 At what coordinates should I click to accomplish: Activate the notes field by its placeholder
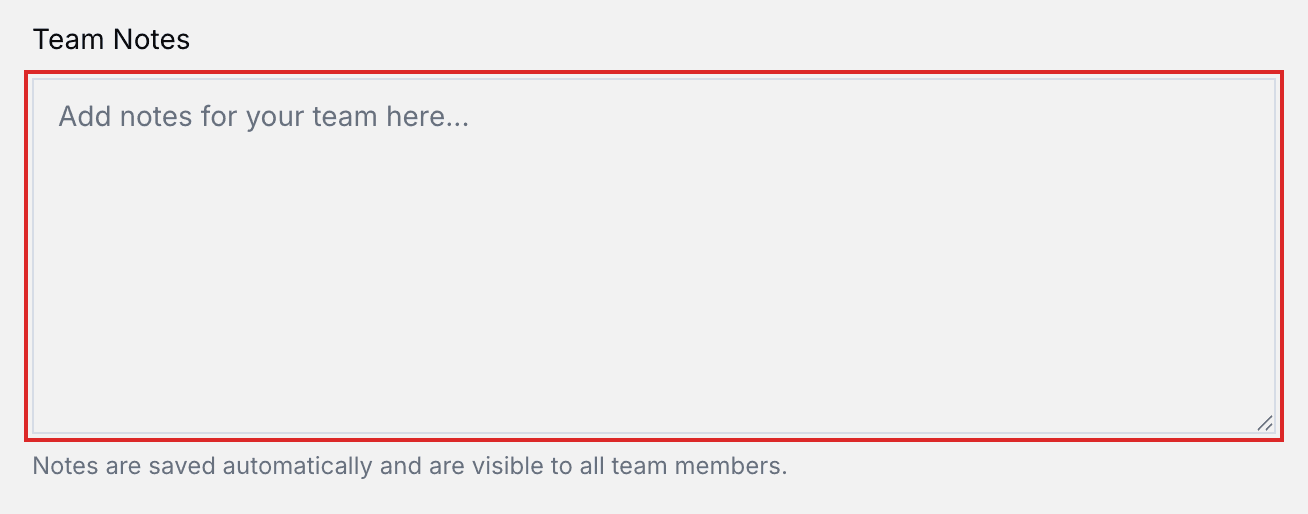(x=263, y=117)
